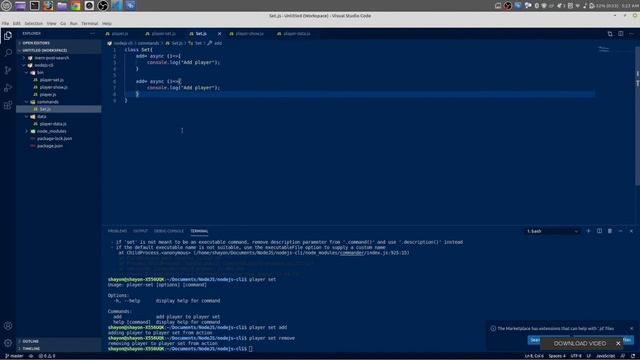
Task: Open the Run and Debug view
Action: [x=8, y=88]
